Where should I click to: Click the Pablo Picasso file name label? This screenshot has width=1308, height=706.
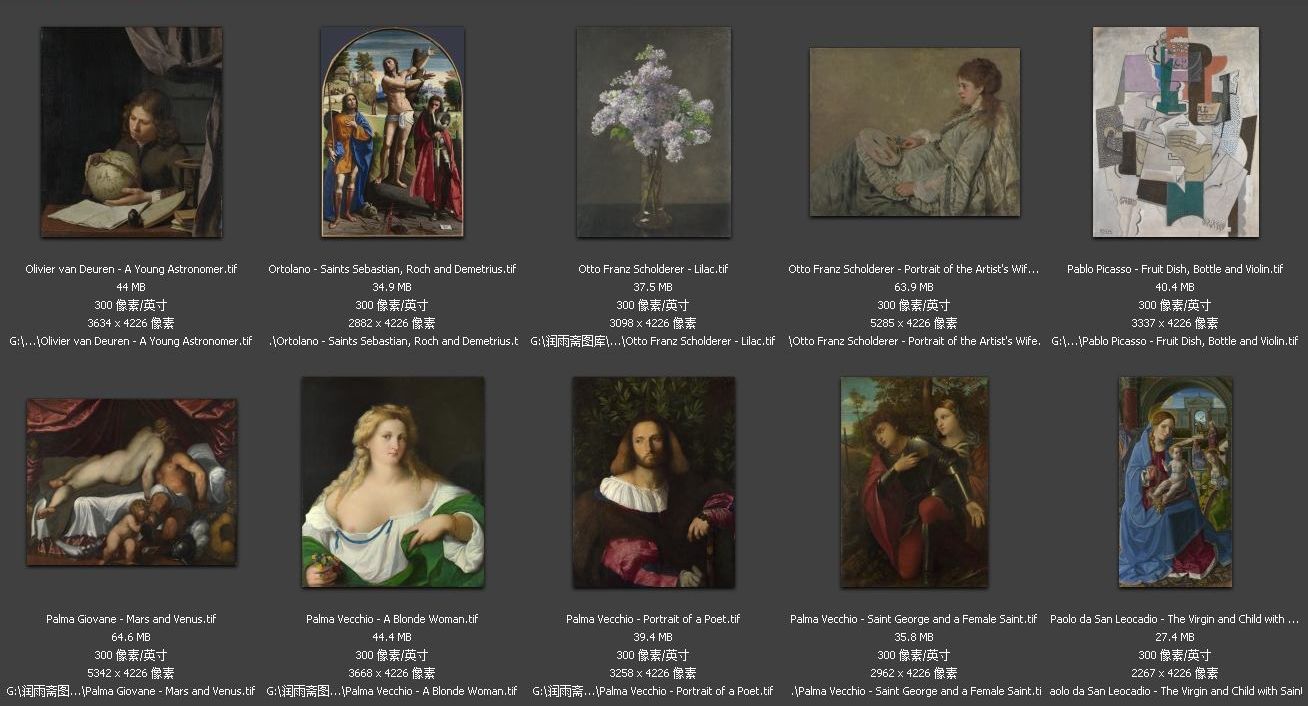click(x=1175, y=269)
